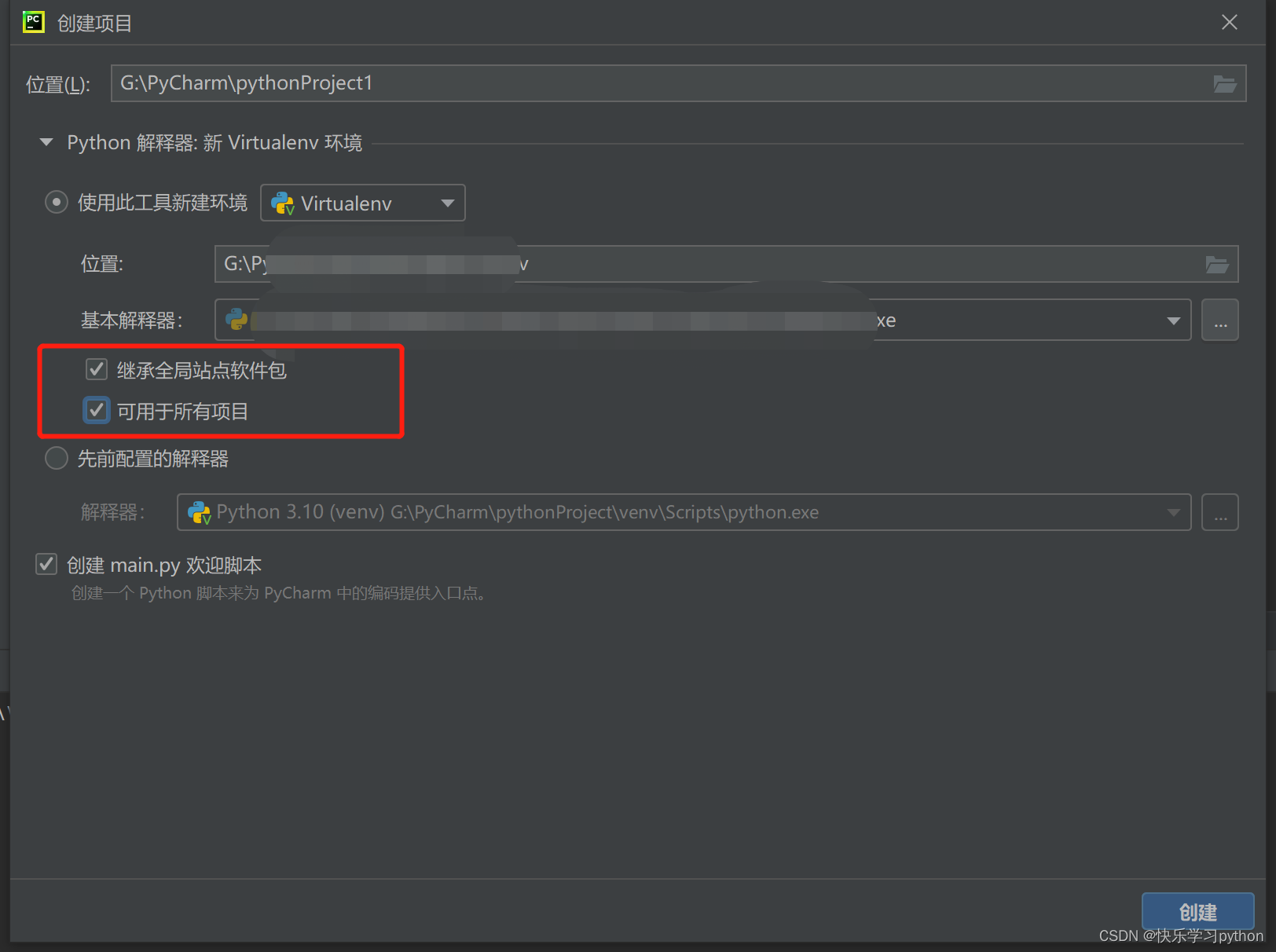Toggle create main.py welcome script checkbox
The image size is (1276, 952).
point(46,564)
